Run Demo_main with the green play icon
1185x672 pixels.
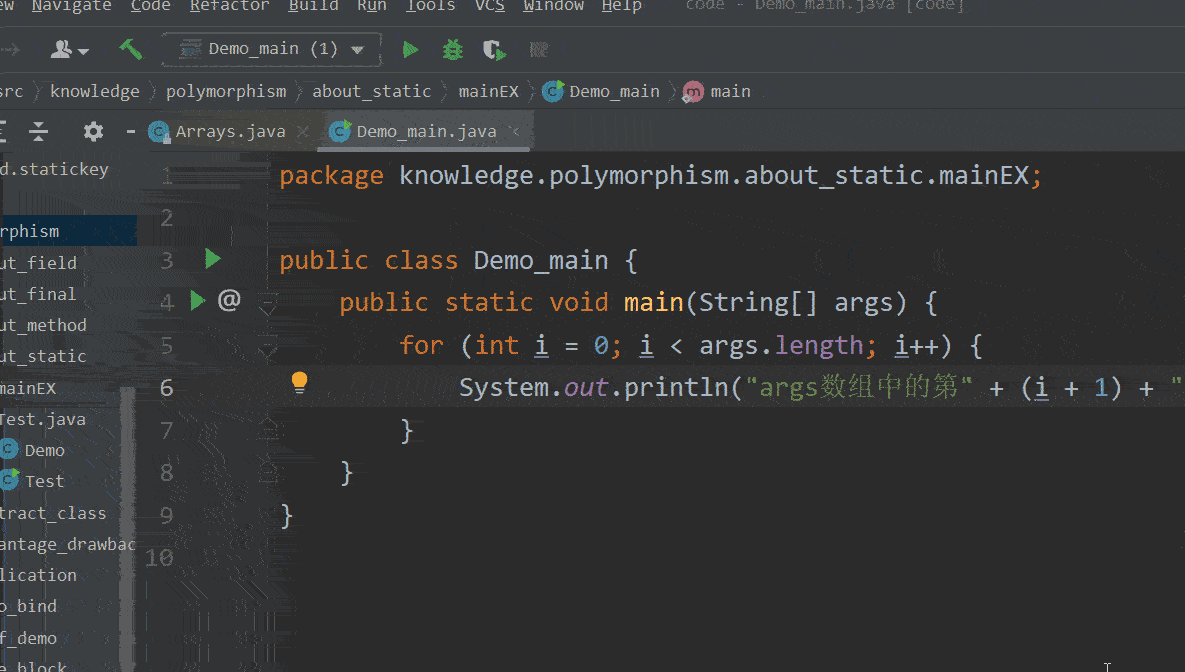[410, 50]
